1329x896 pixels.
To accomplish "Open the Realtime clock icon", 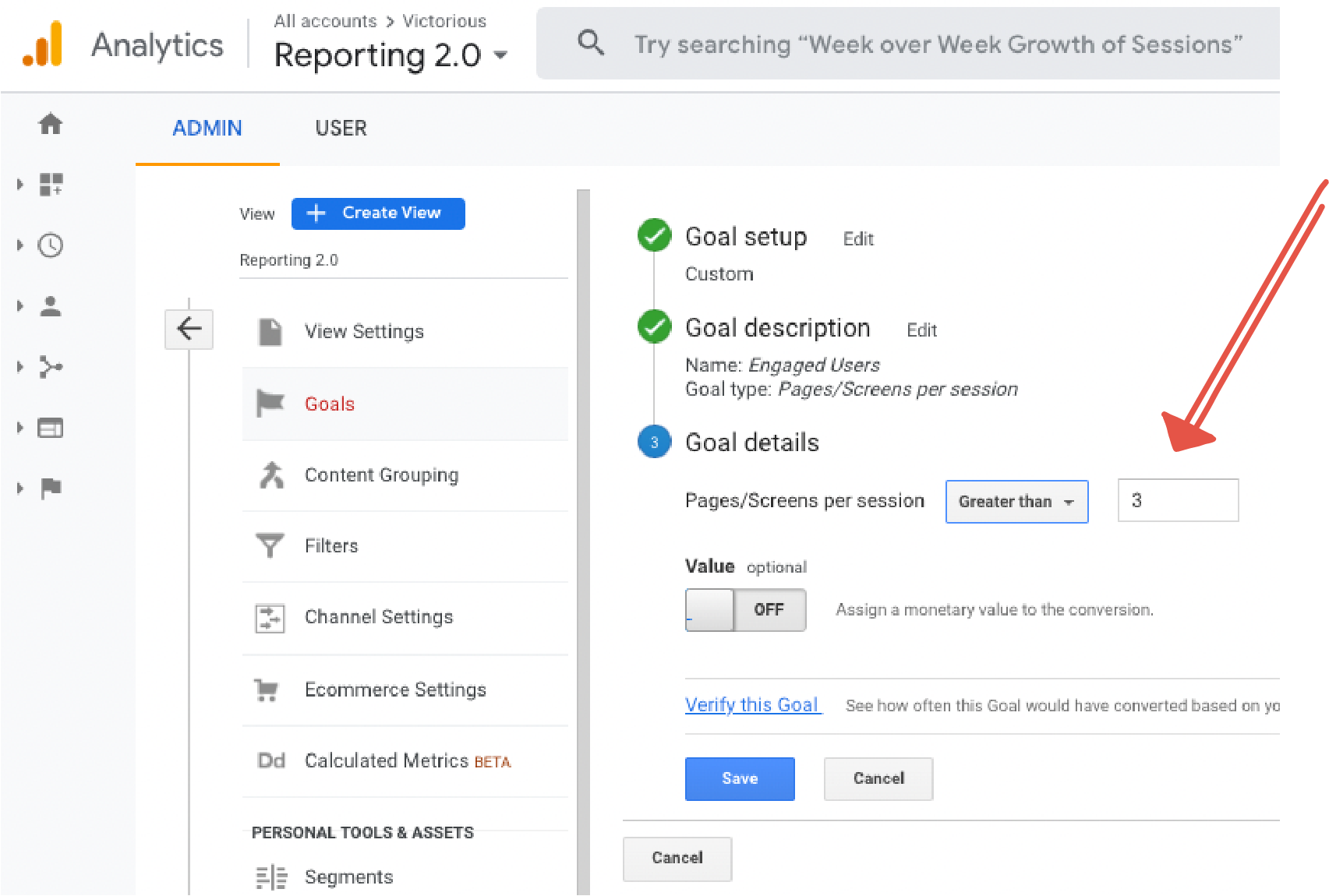I will (x=51, y=245).
